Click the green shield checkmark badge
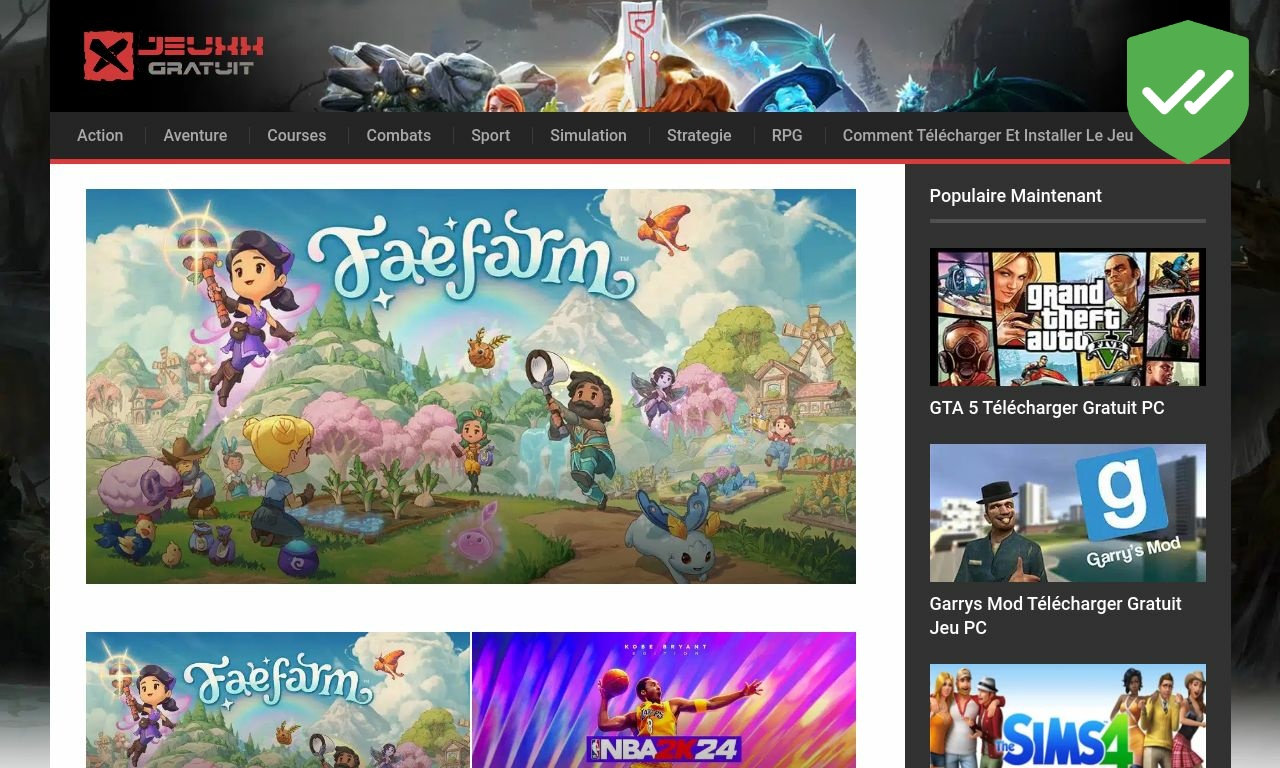1280x768 pixels. coord(1188,91)
